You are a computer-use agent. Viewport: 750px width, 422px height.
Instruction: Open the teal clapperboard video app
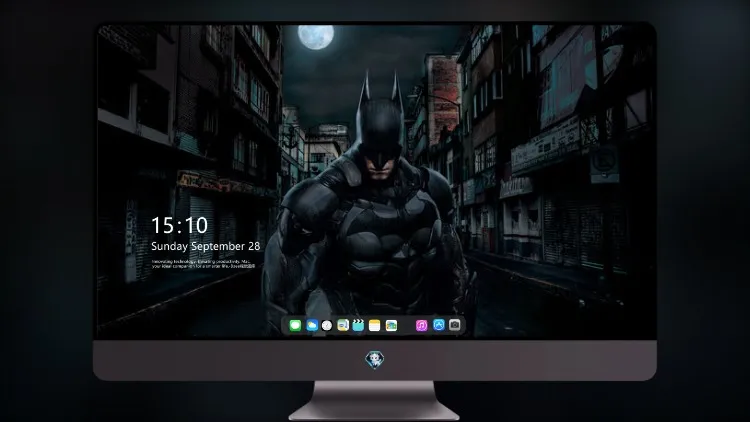tap(358, 325)
